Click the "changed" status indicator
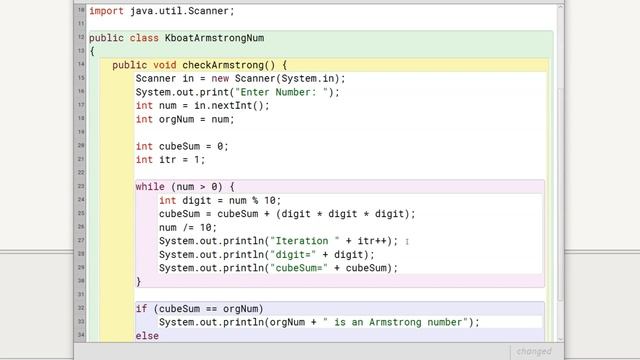Image resolution: width=640 pixels, height=360 pixels. (x=534, y=351)
